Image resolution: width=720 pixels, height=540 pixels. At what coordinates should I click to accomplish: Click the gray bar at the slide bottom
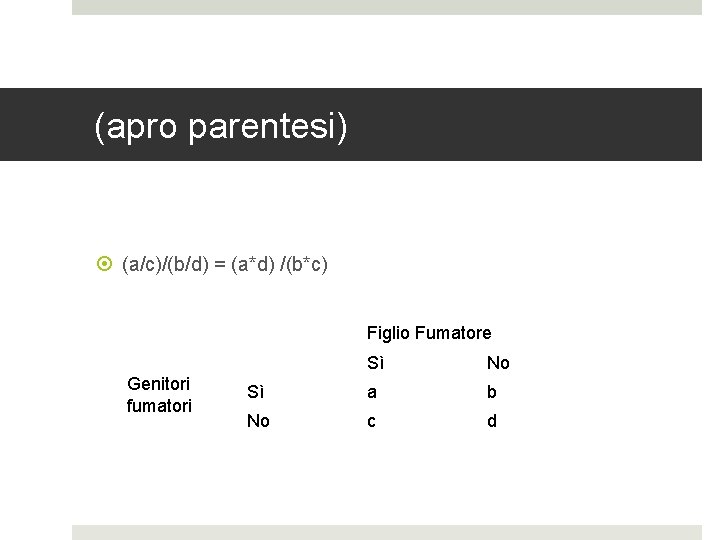tap(387, 532)
